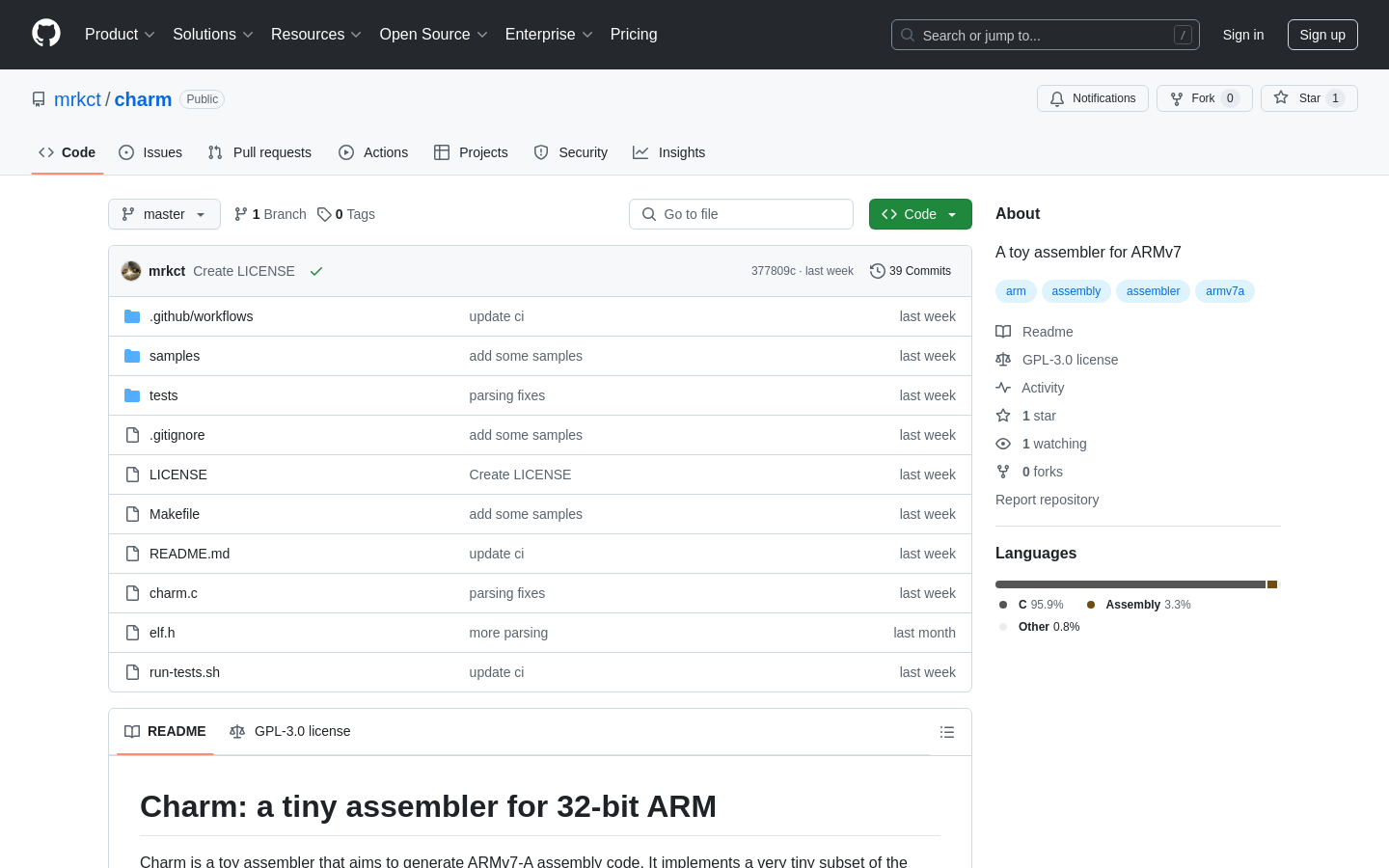Click the history clock icon by 39 Commits

[878, 271]
